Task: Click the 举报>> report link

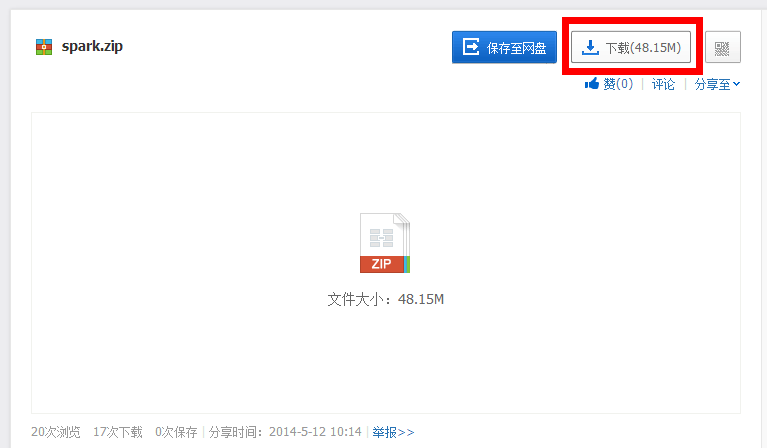Action: click(x=393, y=432)
